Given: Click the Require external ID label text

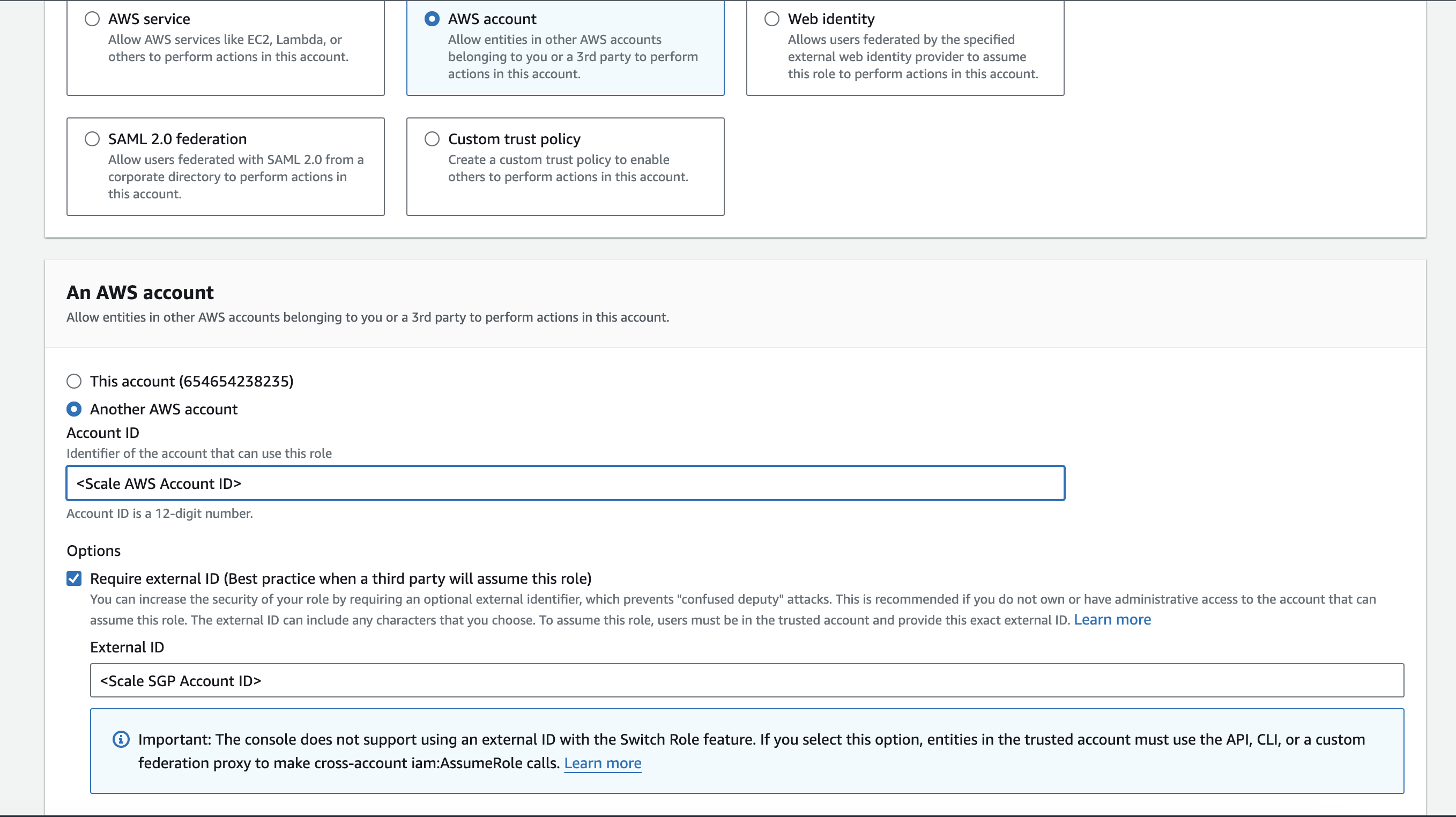Looking at the screenshot, I should coord(340,578).
